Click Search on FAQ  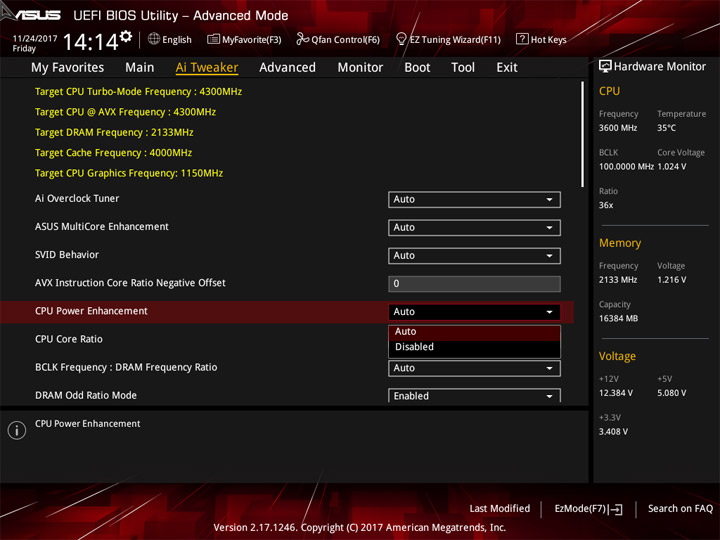point(680,509)
